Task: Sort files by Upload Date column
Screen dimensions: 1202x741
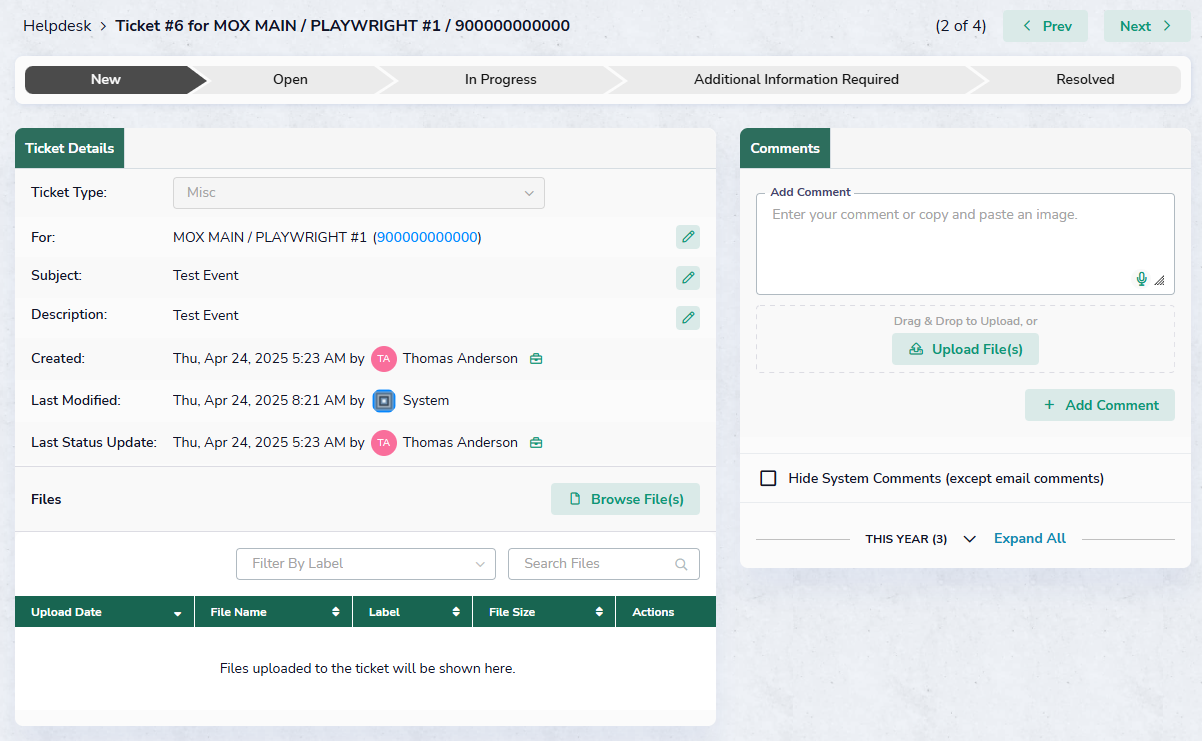Action: click(x=104, y=612)
